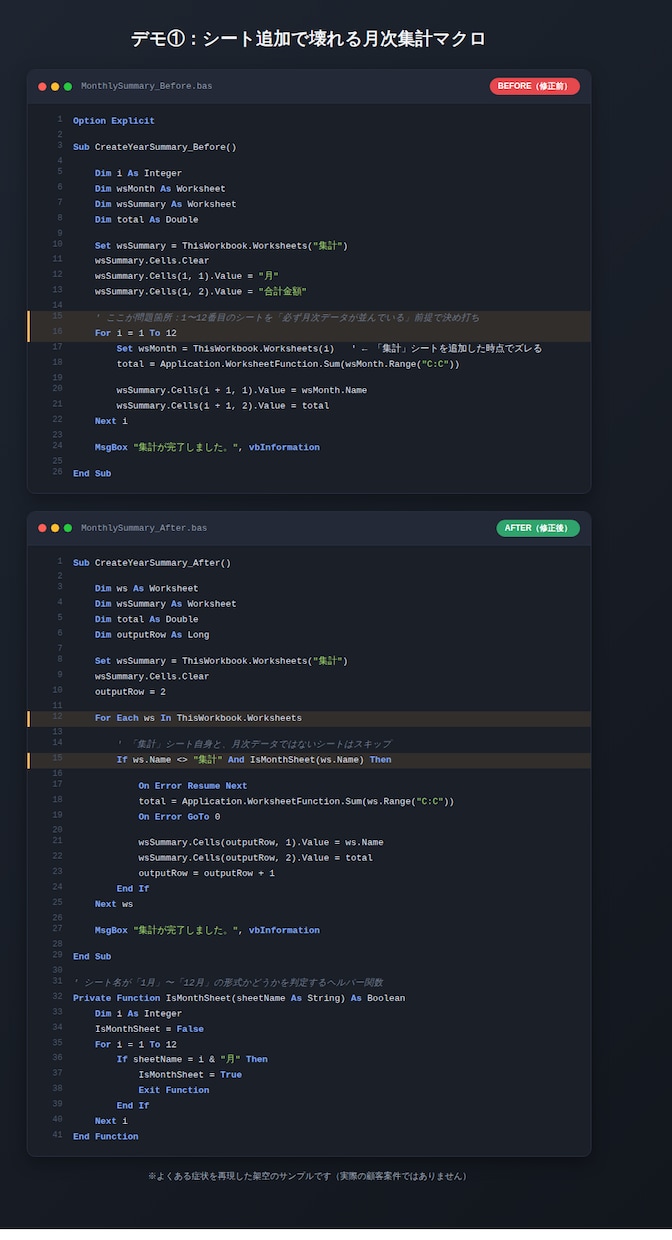Click "End Sub" in Before window
The height and width of the screenshot is (1240, 672).
coord(92,474)
